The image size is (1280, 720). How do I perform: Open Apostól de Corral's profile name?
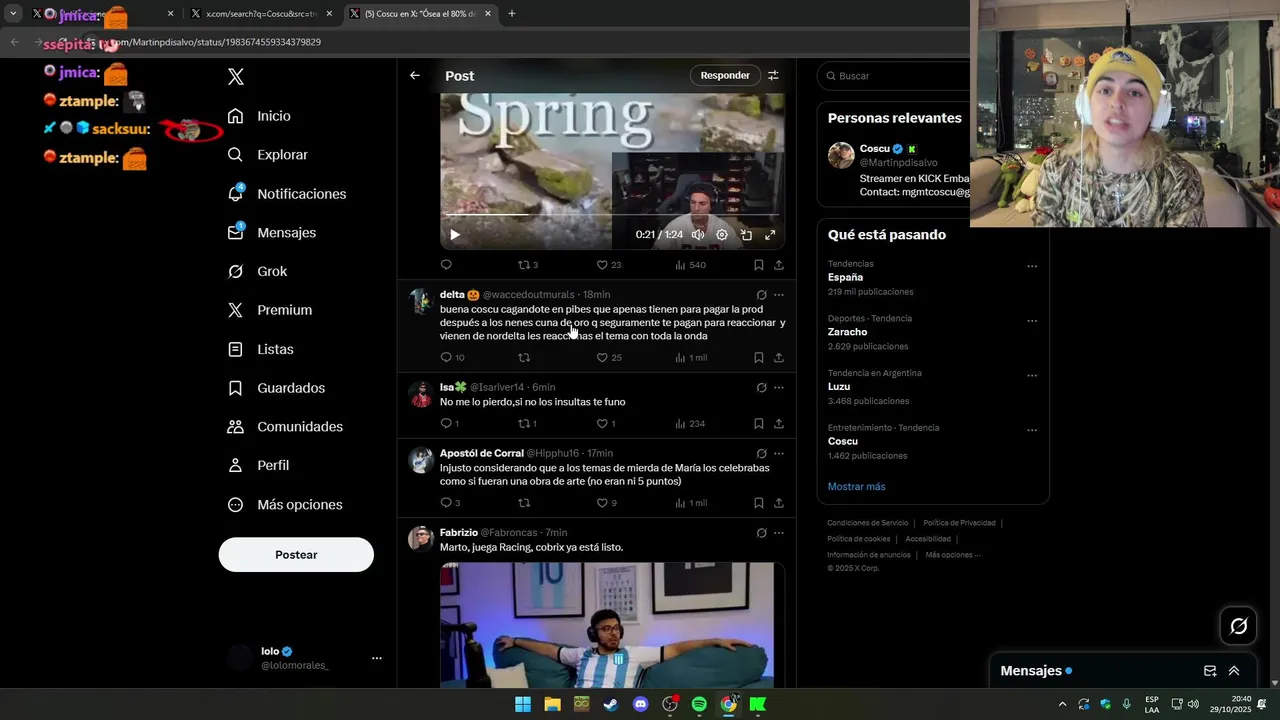pyautogui.click(x=482, y=453)
